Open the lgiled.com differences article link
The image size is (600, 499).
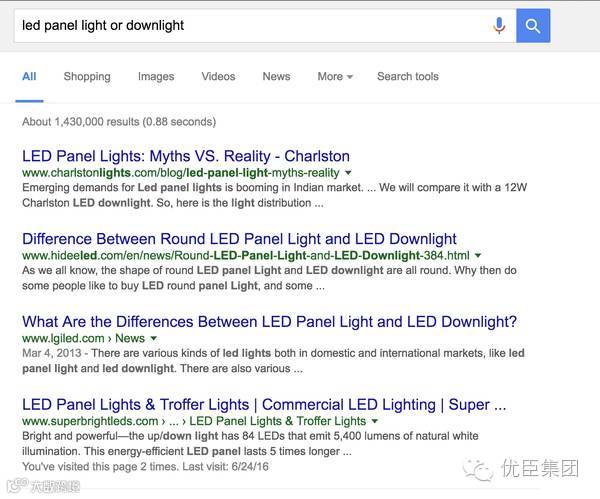coord(269,322)
